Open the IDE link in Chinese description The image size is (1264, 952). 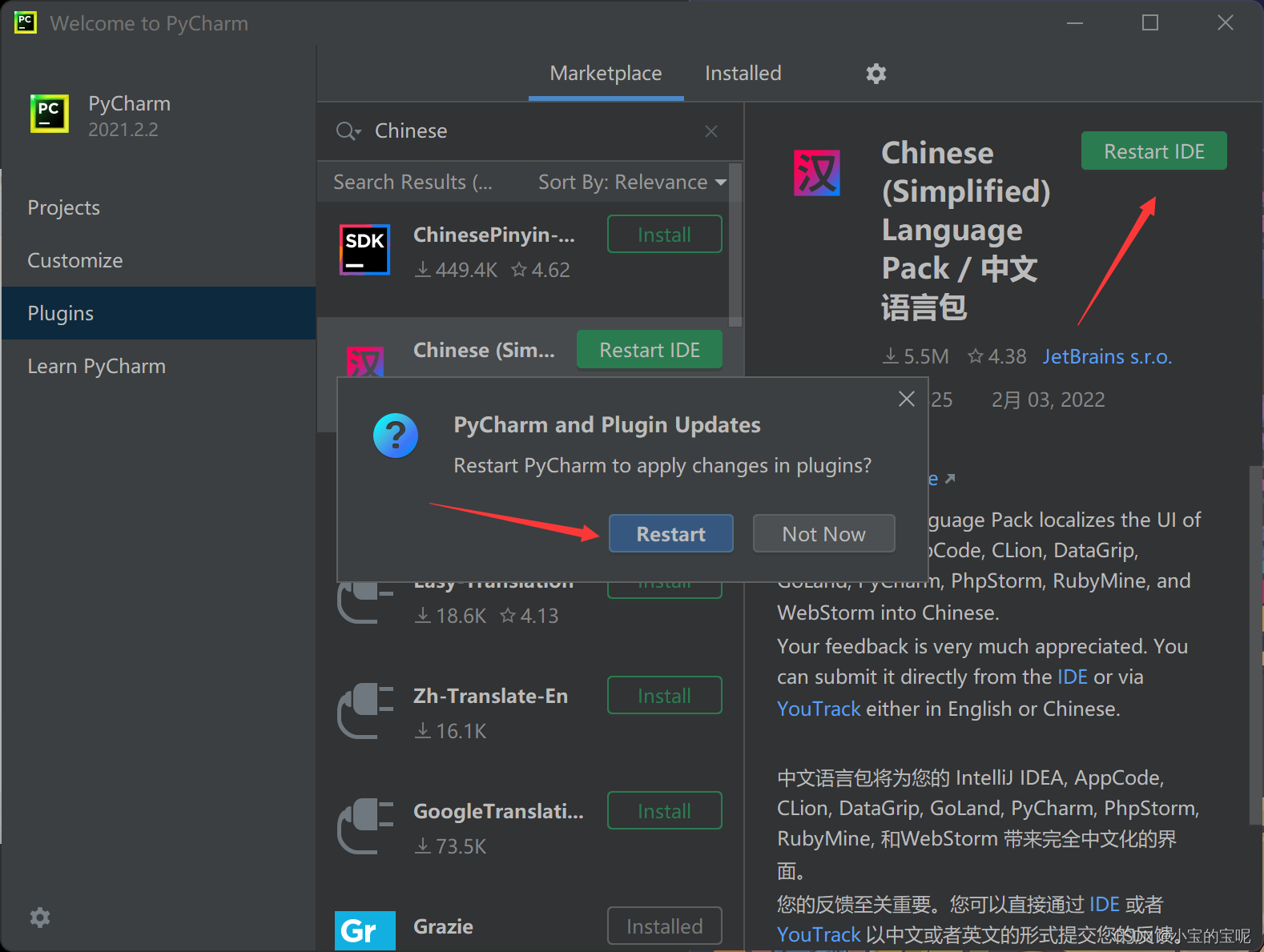point(1104,905)
